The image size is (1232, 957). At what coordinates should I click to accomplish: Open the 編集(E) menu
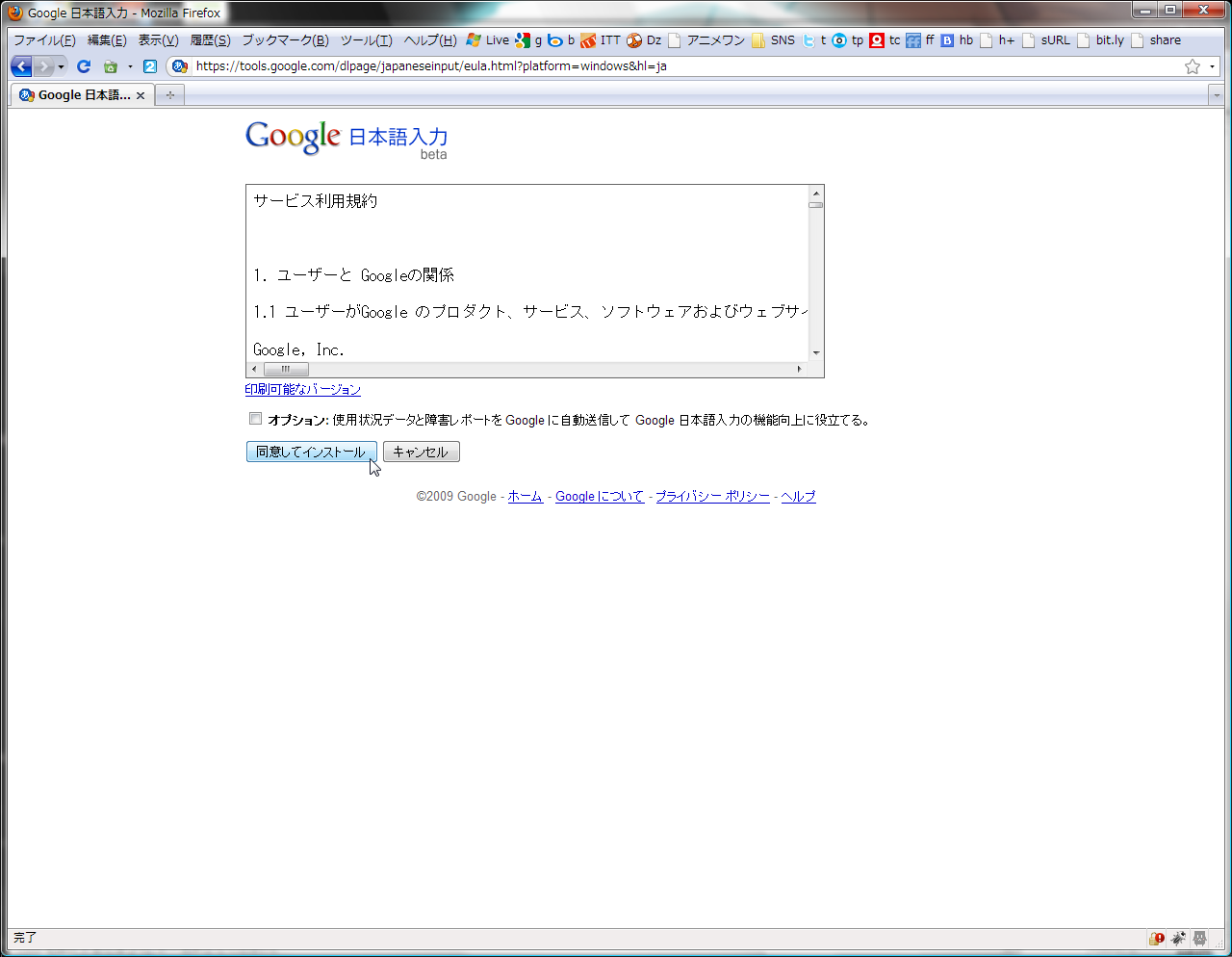tap(107, 40)
